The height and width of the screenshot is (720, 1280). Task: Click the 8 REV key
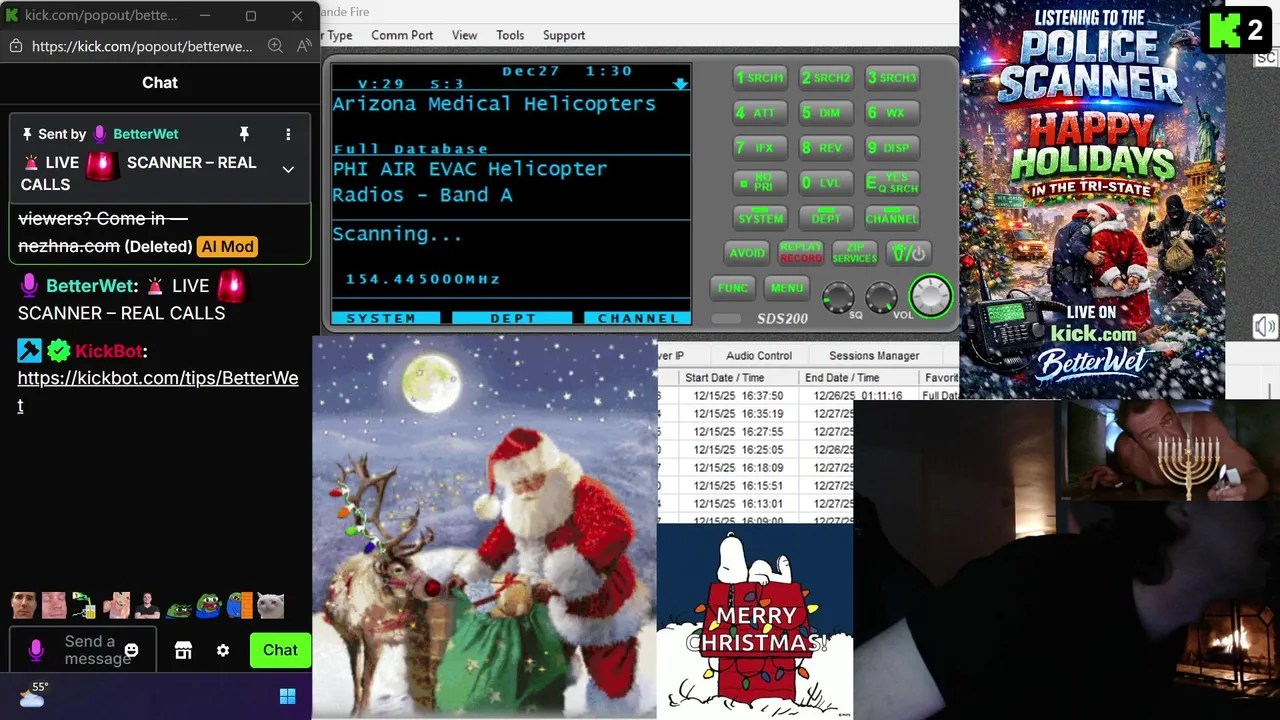(826, 148)
